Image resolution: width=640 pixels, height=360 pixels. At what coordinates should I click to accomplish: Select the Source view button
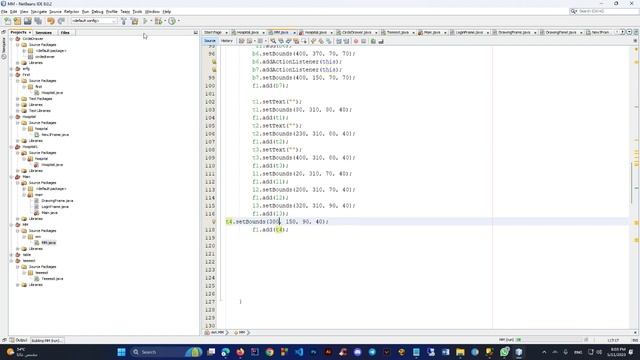point(210,41)
